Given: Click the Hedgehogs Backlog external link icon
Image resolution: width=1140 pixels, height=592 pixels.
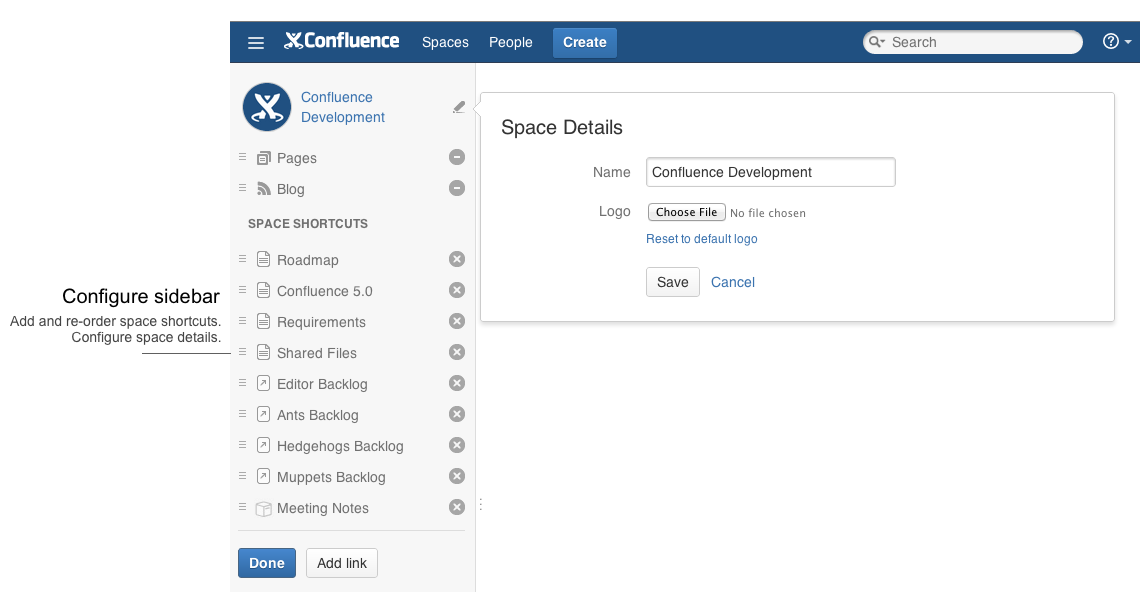Looking at the screenshot, I should pyautogui.click(x=264, y=445).
